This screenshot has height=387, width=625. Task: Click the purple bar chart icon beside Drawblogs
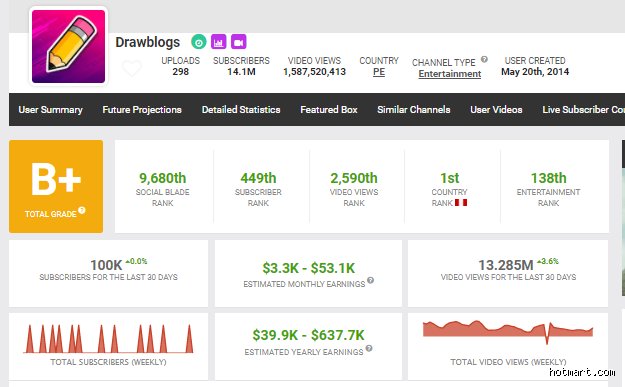tap(218, 42)
